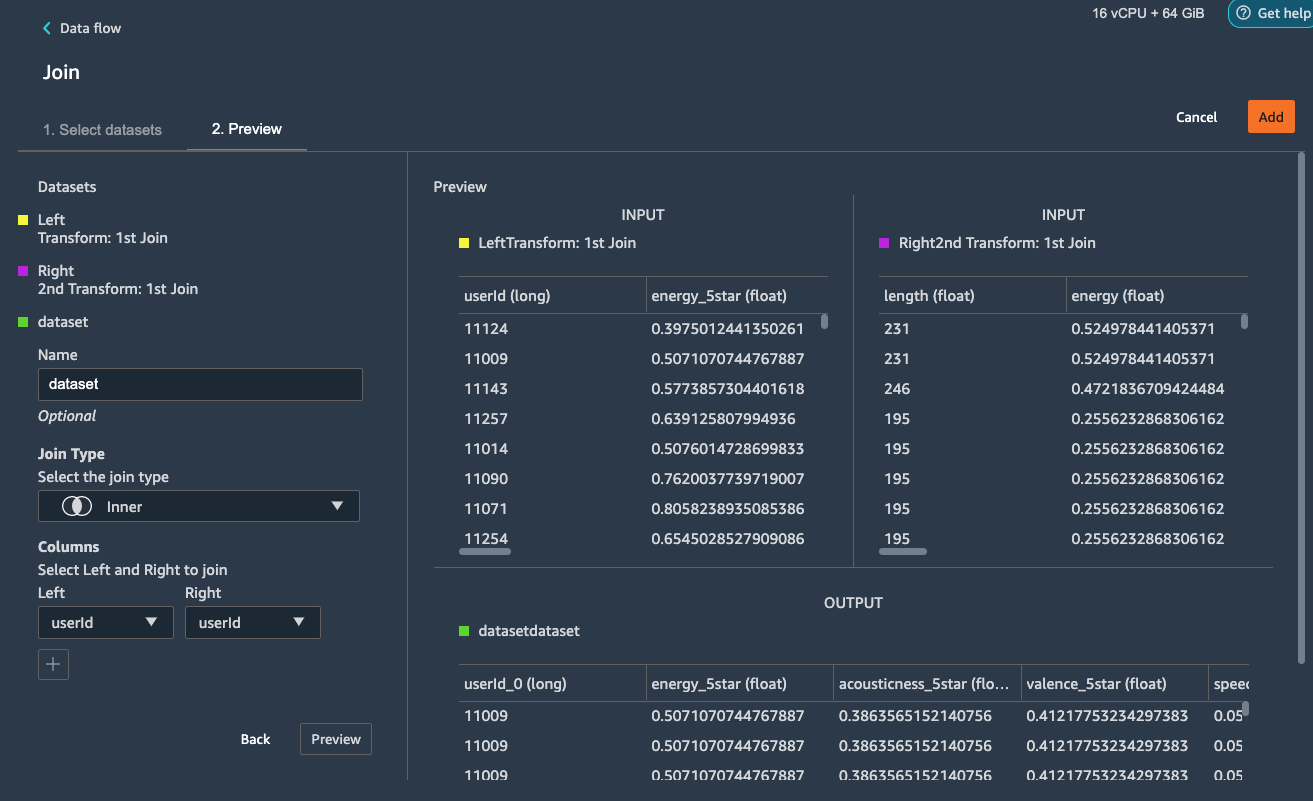Screen dimensions: 1313x801
Task: Click the Right 2nd Transform: 1st Join entry
Action: point(118,280)
